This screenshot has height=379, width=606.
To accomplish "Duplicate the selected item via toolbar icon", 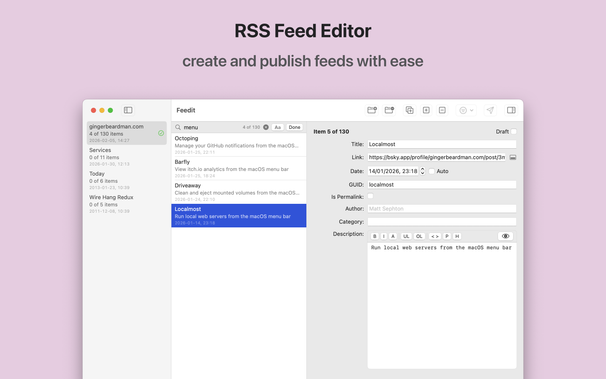I will coord(409,110).
